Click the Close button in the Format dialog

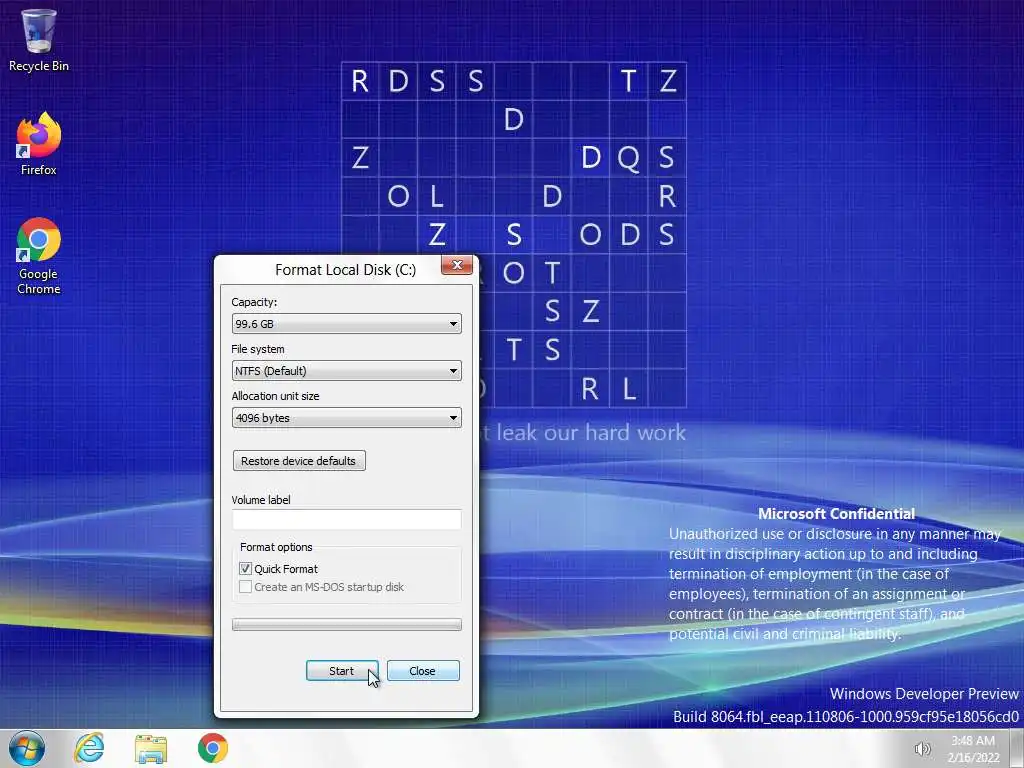point(423,671)
